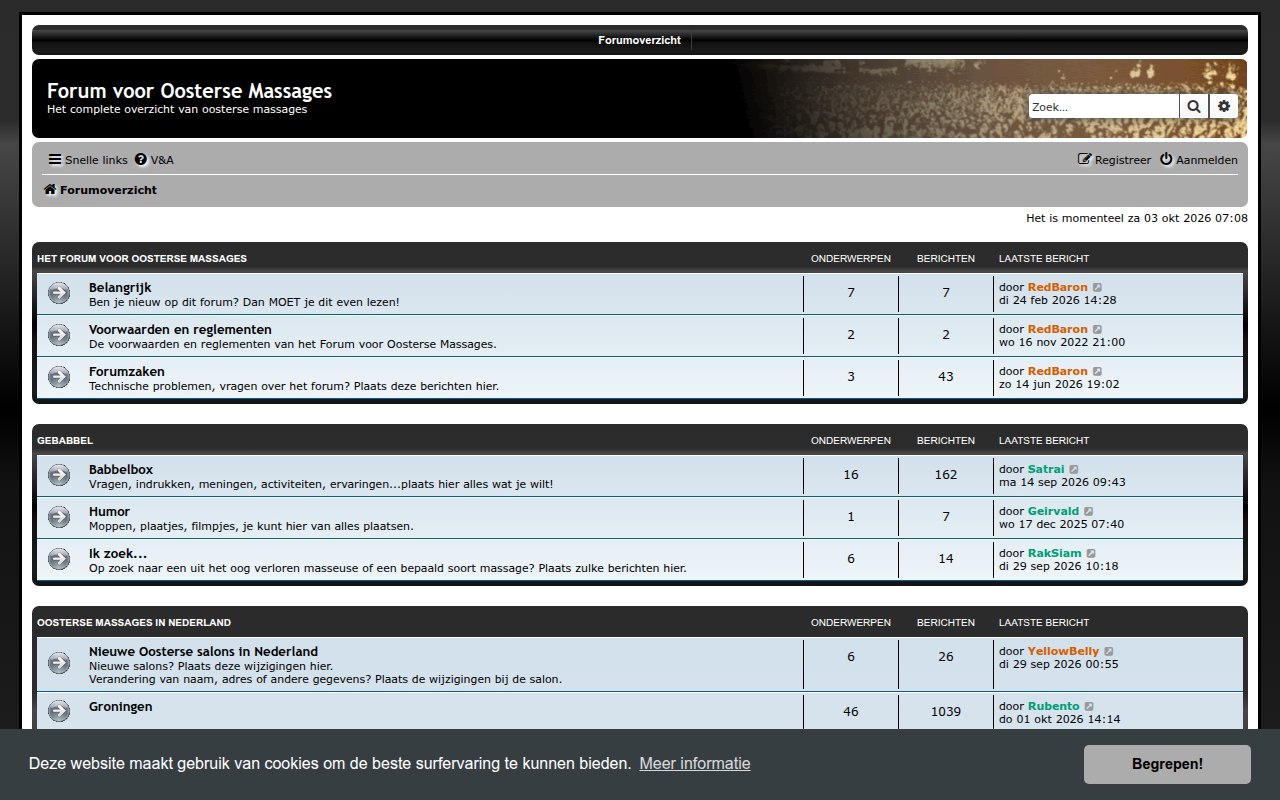1280x800 pixels.
Task: Click the Forum voor Oosterse Massages title
Action: pyautogui.click(x=189, y=91)
